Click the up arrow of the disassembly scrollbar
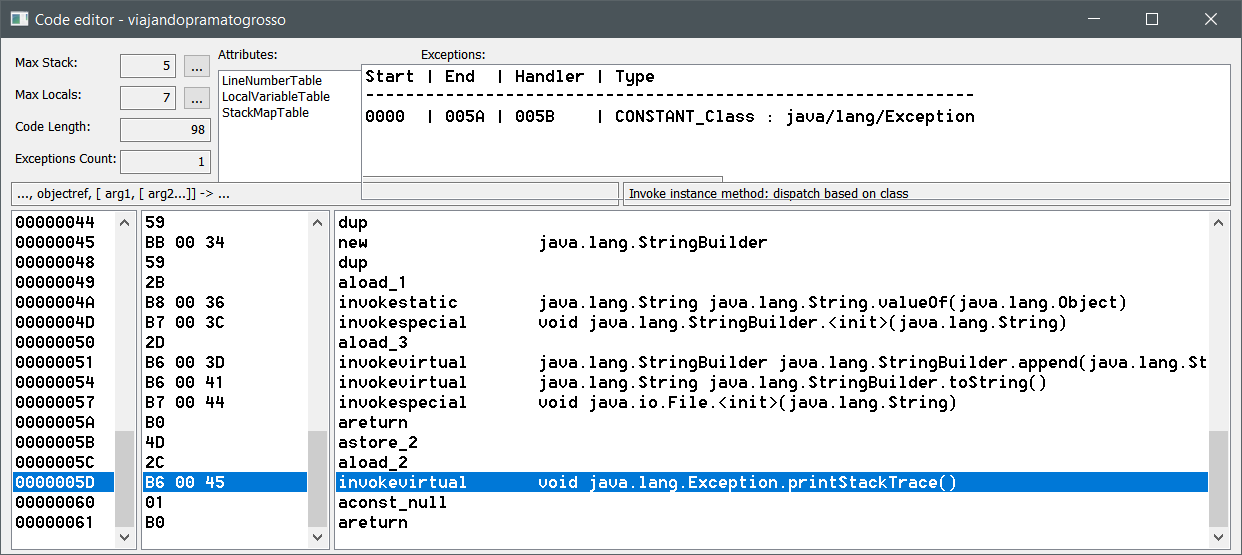Image resolution: width=1242 pixels, height=555 pixels. pyautogui.click(x=1218, y=222)
